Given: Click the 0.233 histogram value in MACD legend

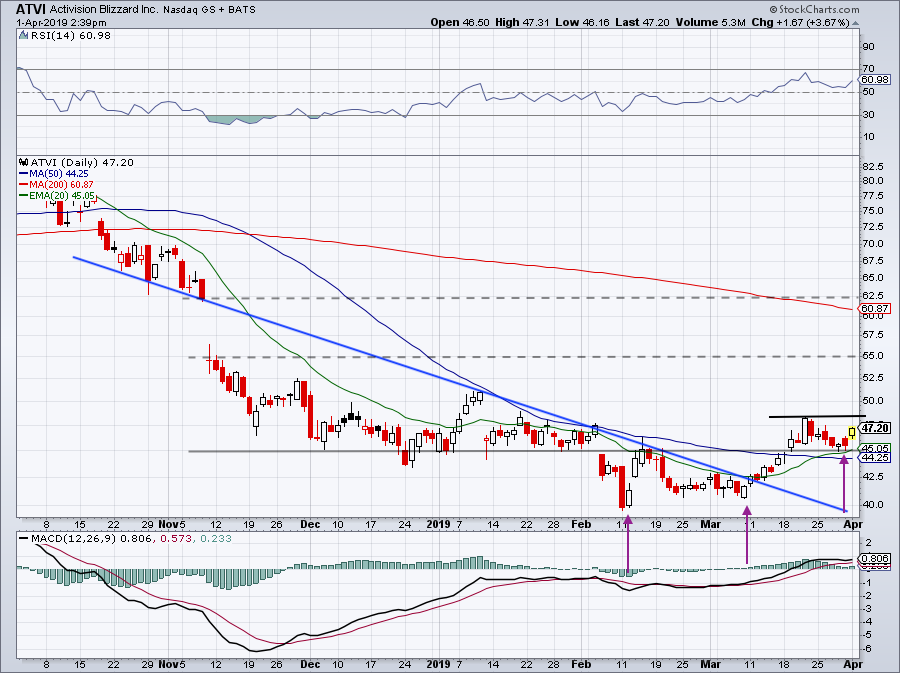Looking at the screenshot, I should coord(216,539).
